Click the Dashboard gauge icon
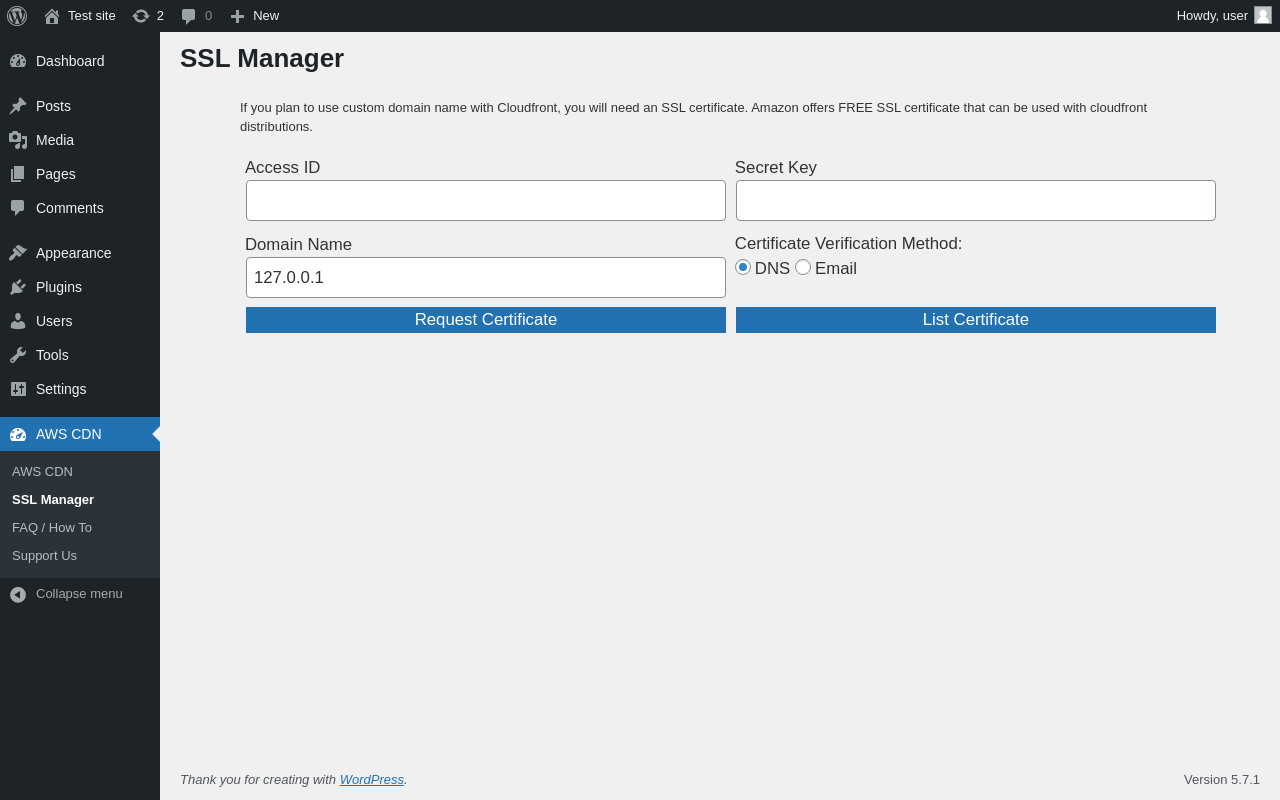1280x800 pixels. pos(18,61)
